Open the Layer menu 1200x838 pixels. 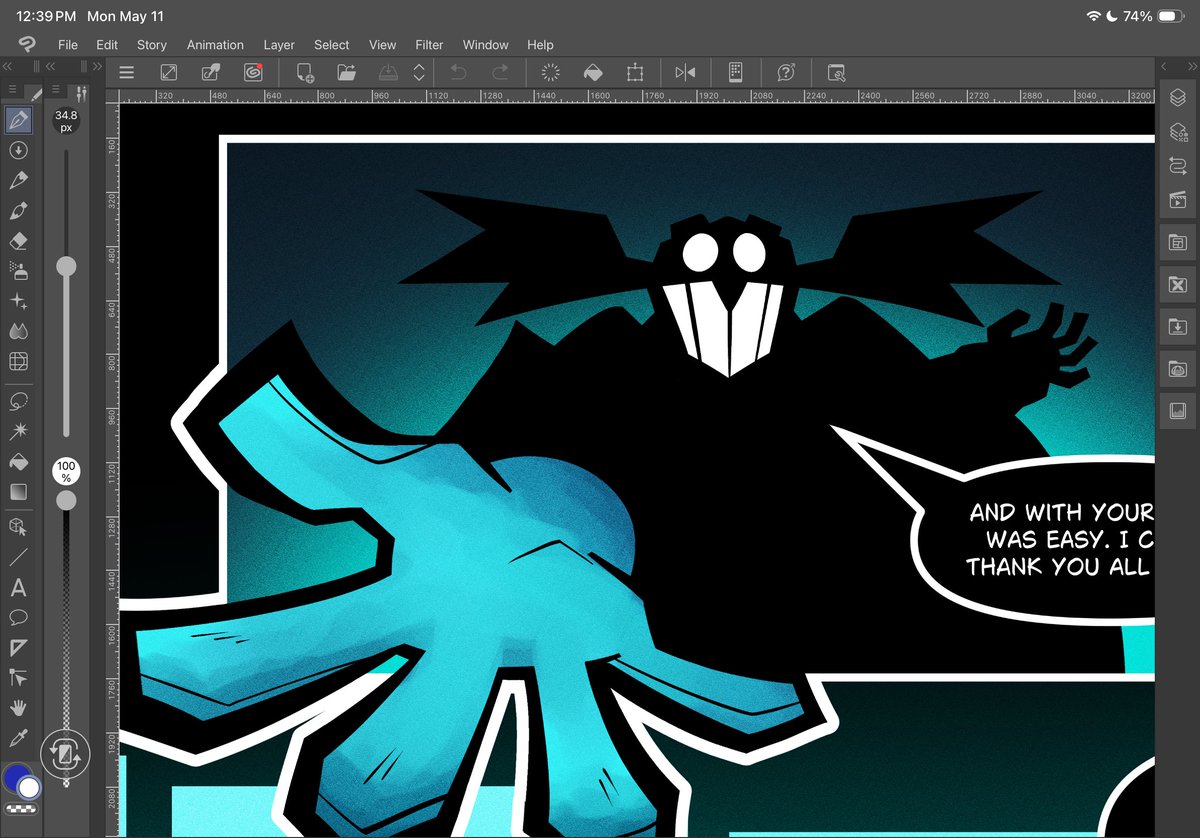coord(279,45)
